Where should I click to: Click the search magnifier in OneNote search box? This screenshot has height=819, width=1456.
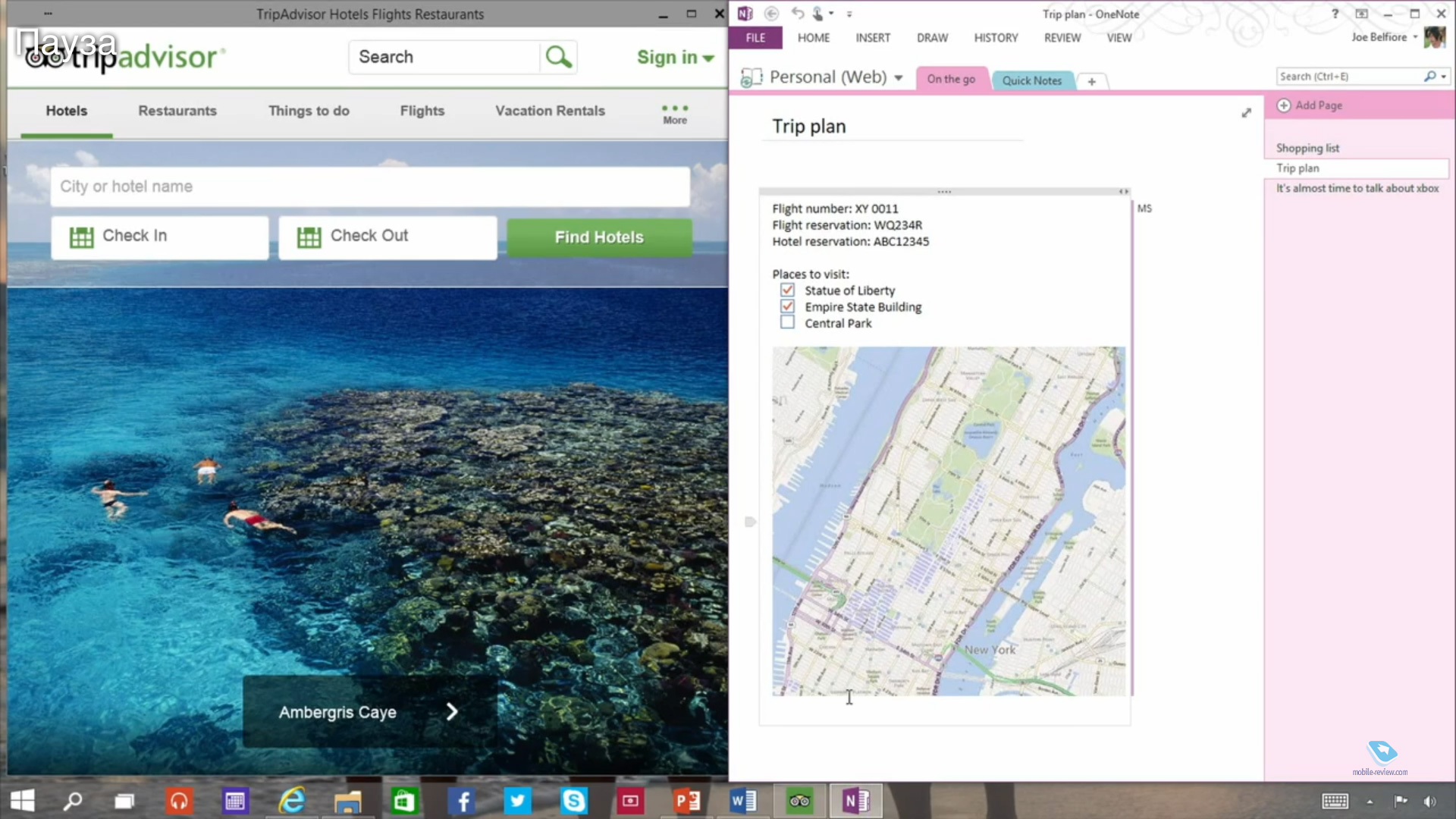1429,77
